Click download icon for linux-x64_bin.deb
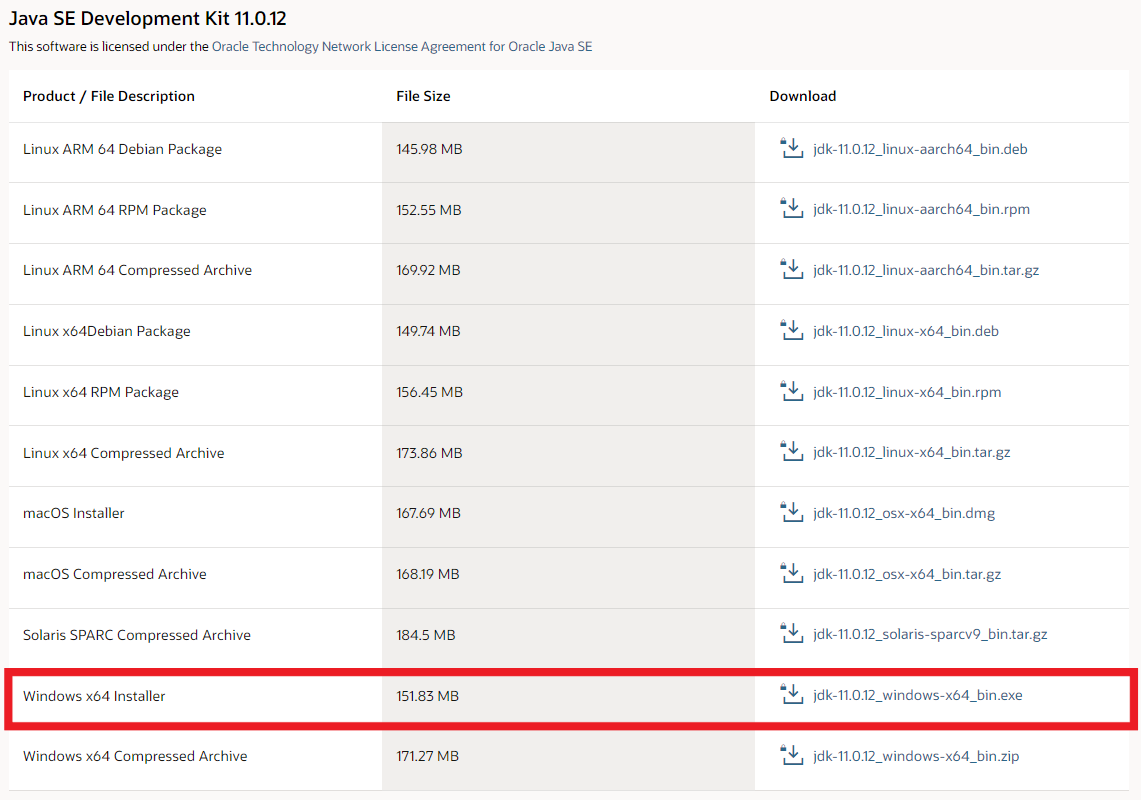 tap(791, 330)
